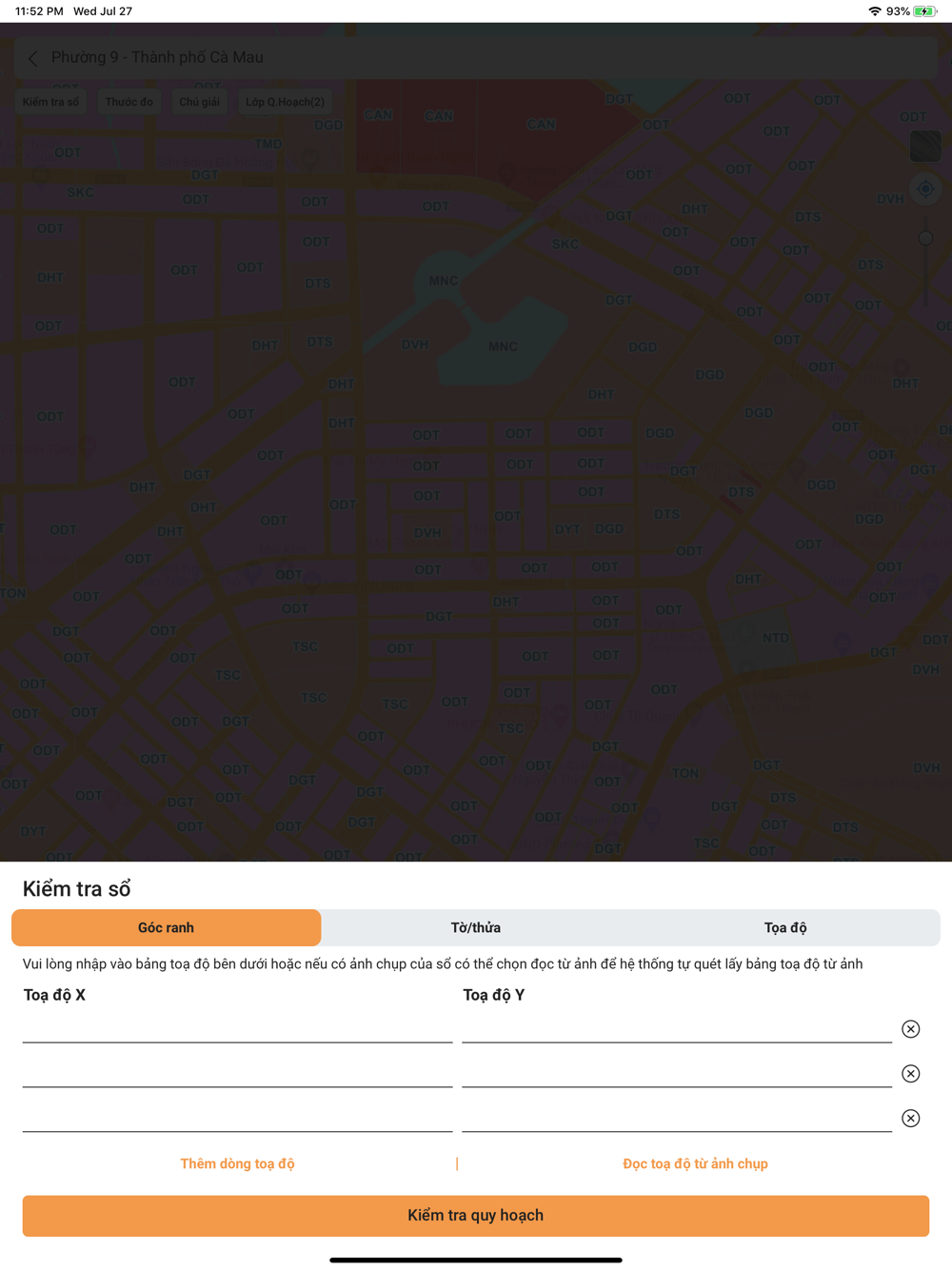The image size is (952, 1270).
Task: Open the Thước đo measuring tool
Action: [129, 102]
